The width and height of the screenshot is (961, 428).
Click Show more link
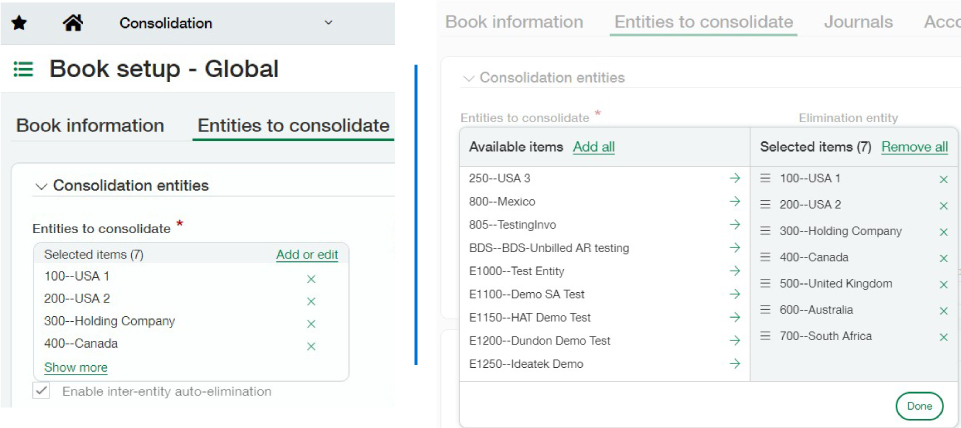coord(75,367)
